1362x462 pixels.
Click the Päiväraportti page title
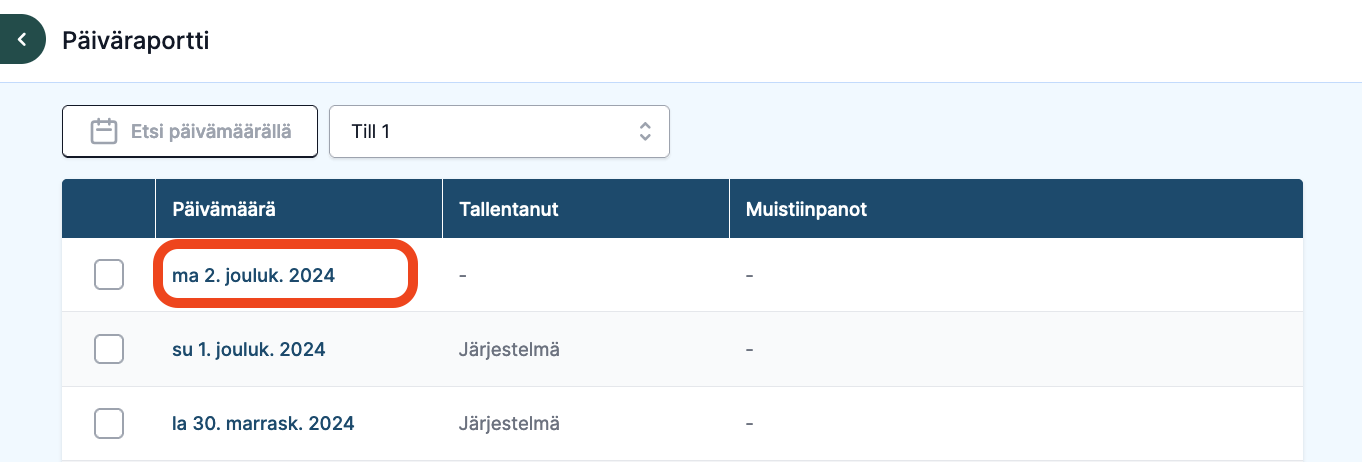click(x=136, y=41)
